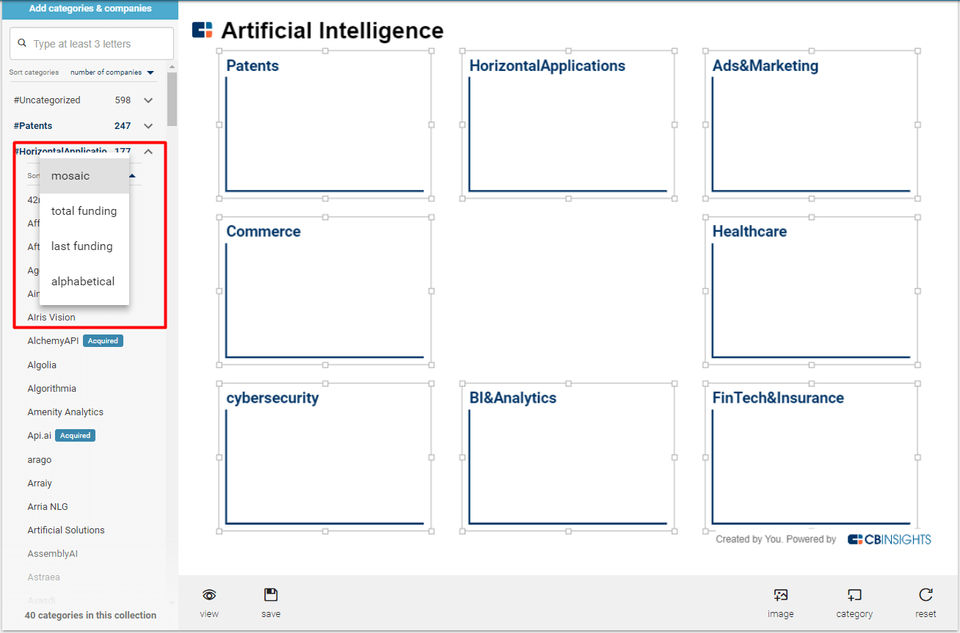Screen dimensions: 960x633
Task: Click Api.ai in company list
Action: tap(39, 435)
